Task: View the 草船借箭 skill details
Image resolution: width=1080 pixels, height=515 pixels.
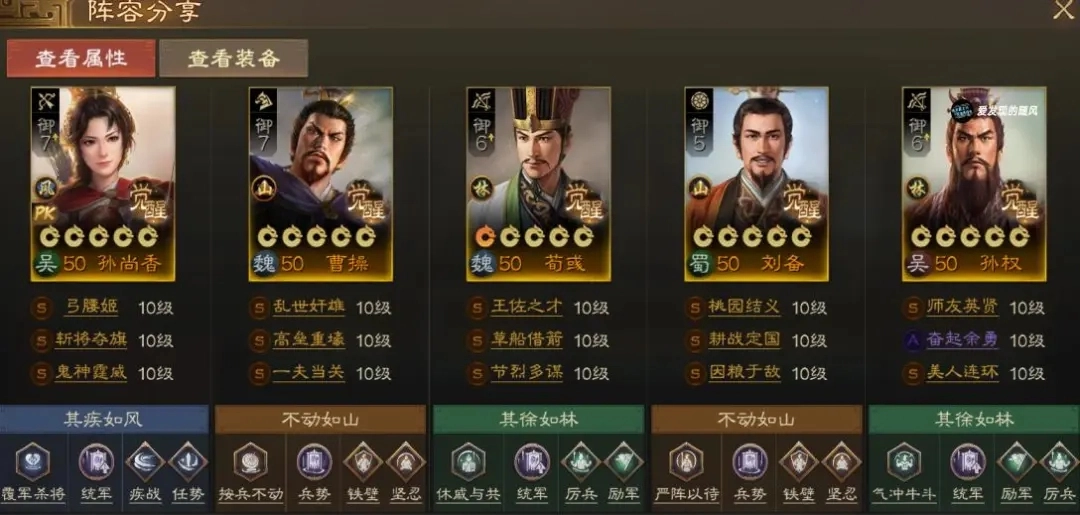Action: tap(527, 339)
